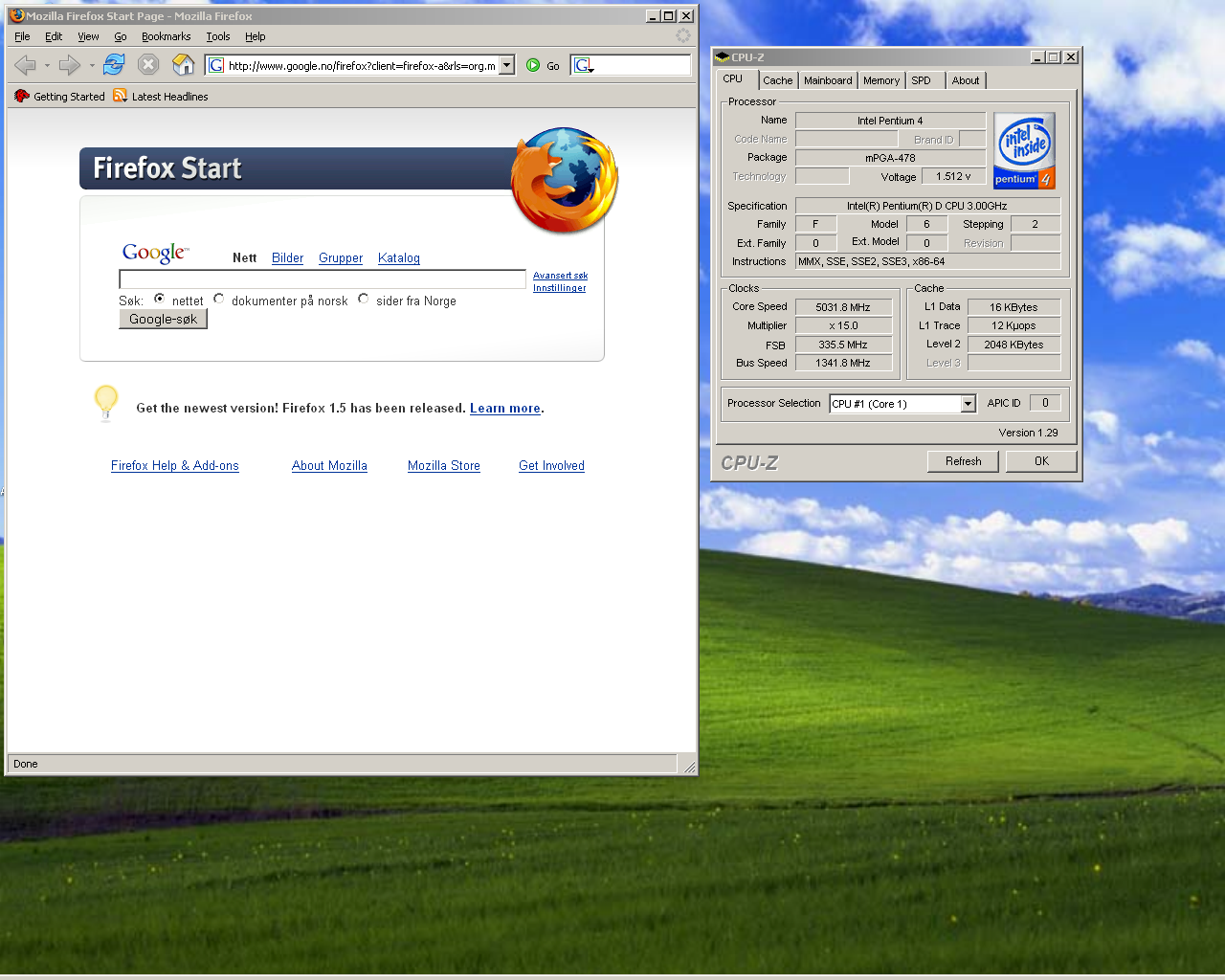Click the Firefox Stop button
Viewport: 1225px width, 980px height.
tap(148, 65)
